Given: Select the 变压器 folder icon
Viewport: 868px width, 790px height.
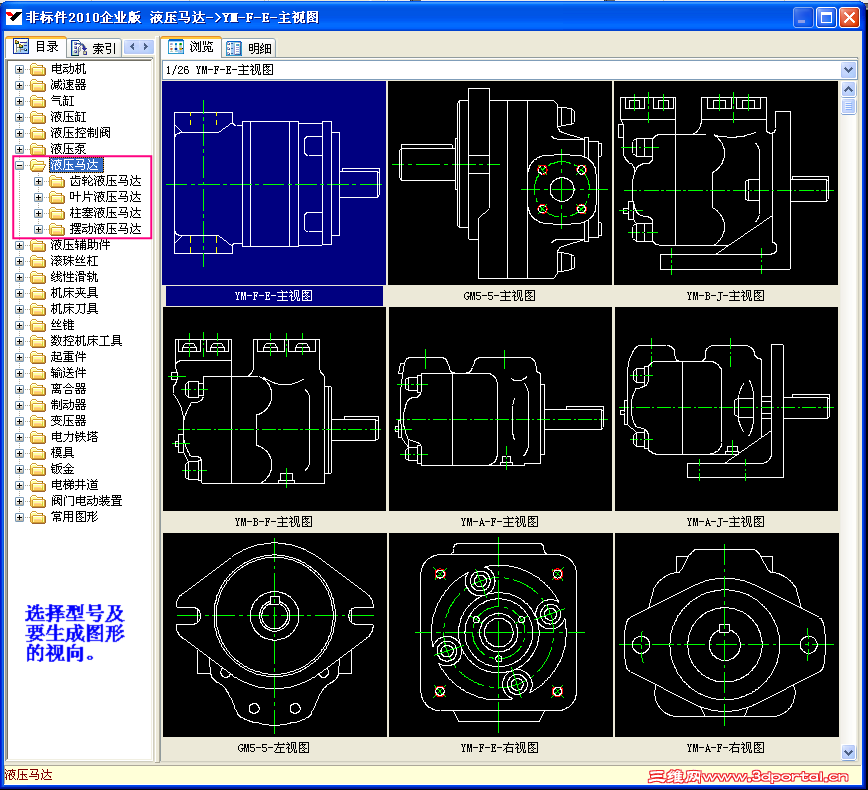Looking at the screenshot, I should pyautogui.click(x=38, y=422).
